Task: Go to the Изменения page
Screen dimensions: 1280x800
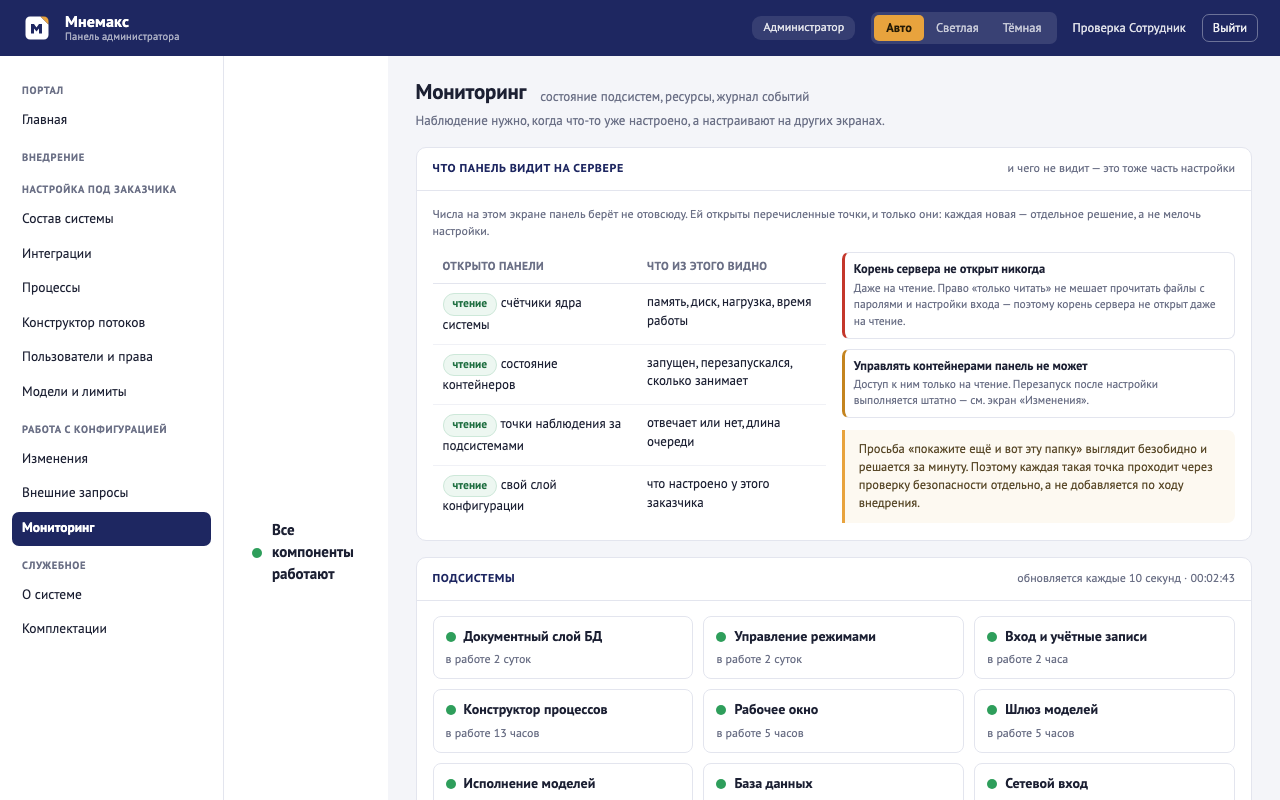Action: 111,459
